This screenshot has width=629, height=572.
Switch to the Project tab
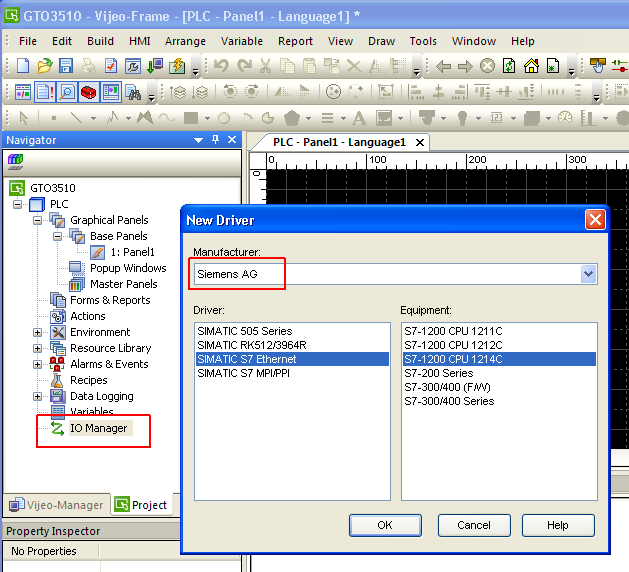tap(141, 505)
